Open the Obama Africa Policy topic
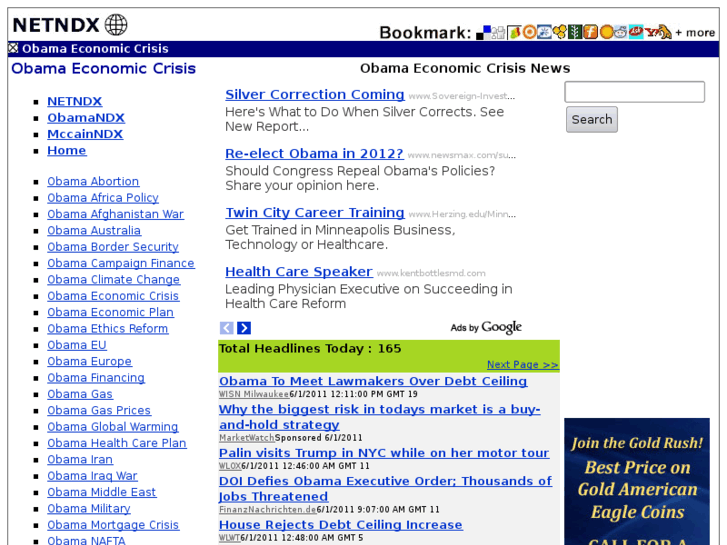 [x=103, y=198]
